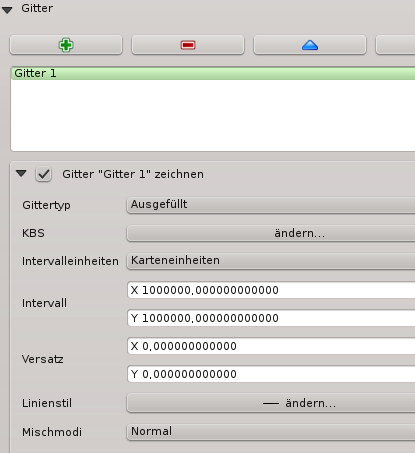Open Intervalleinheiten dropdown showing Karteneinheiten

(x=271, y=261)
